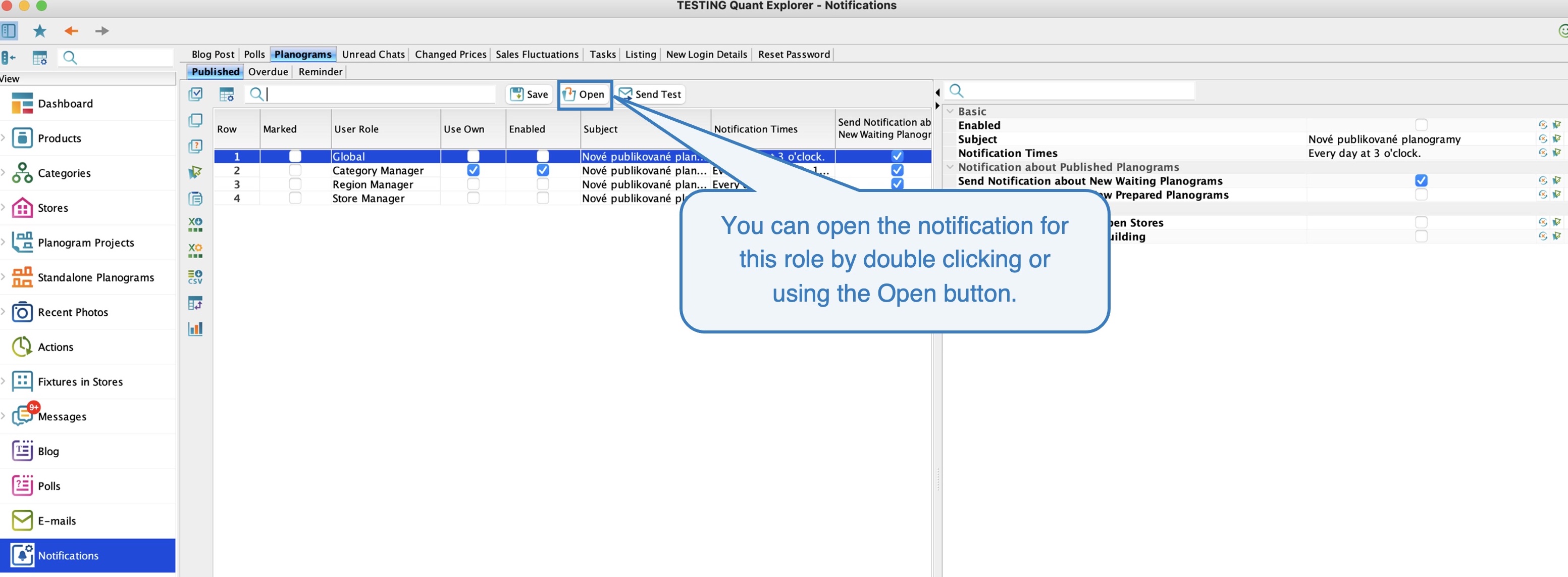Go back with the orange left arrow
Screen dimensions: 1568x577
pos(71,31)
